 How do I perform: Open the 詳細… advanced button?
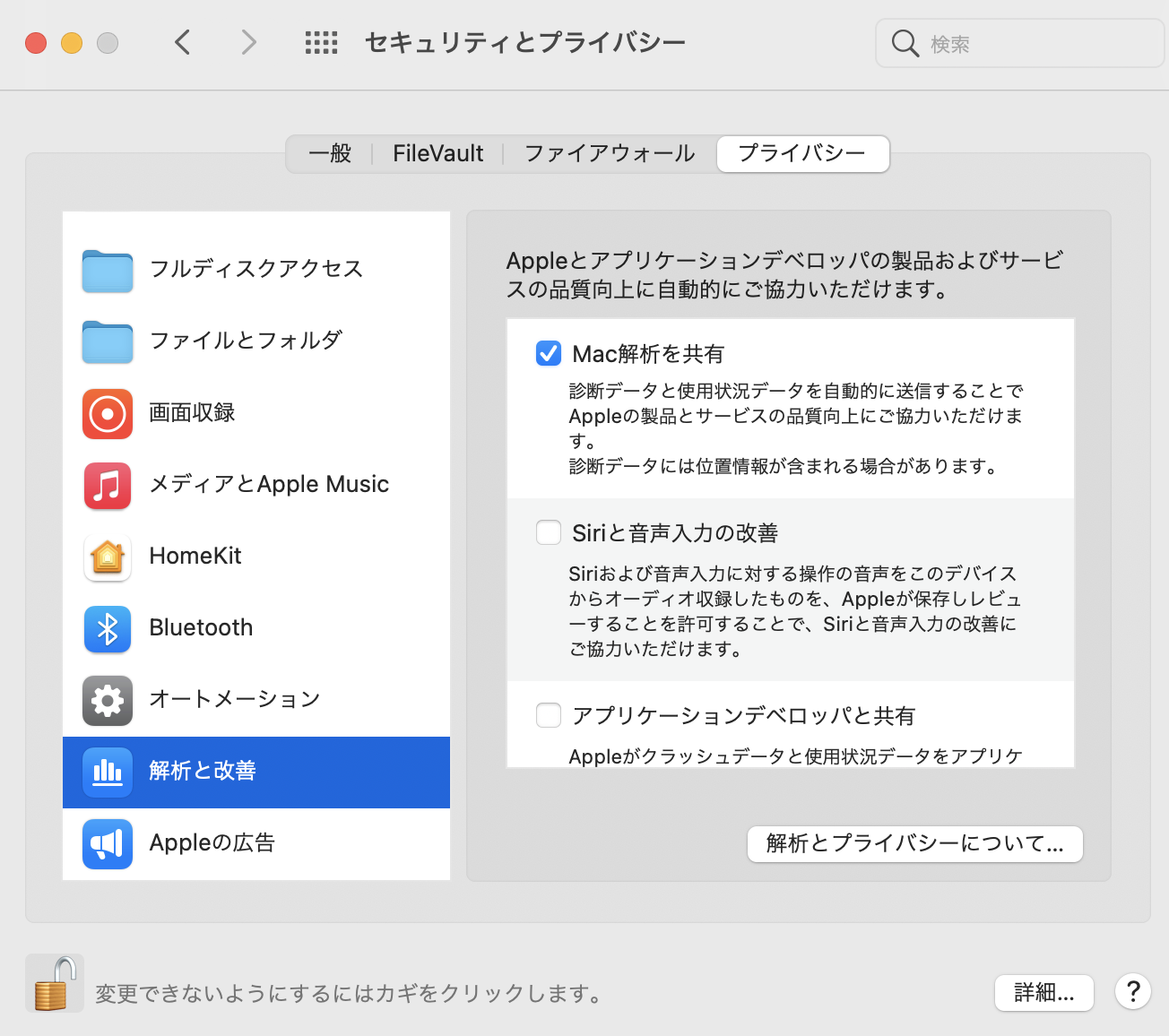click(1044, 992)
